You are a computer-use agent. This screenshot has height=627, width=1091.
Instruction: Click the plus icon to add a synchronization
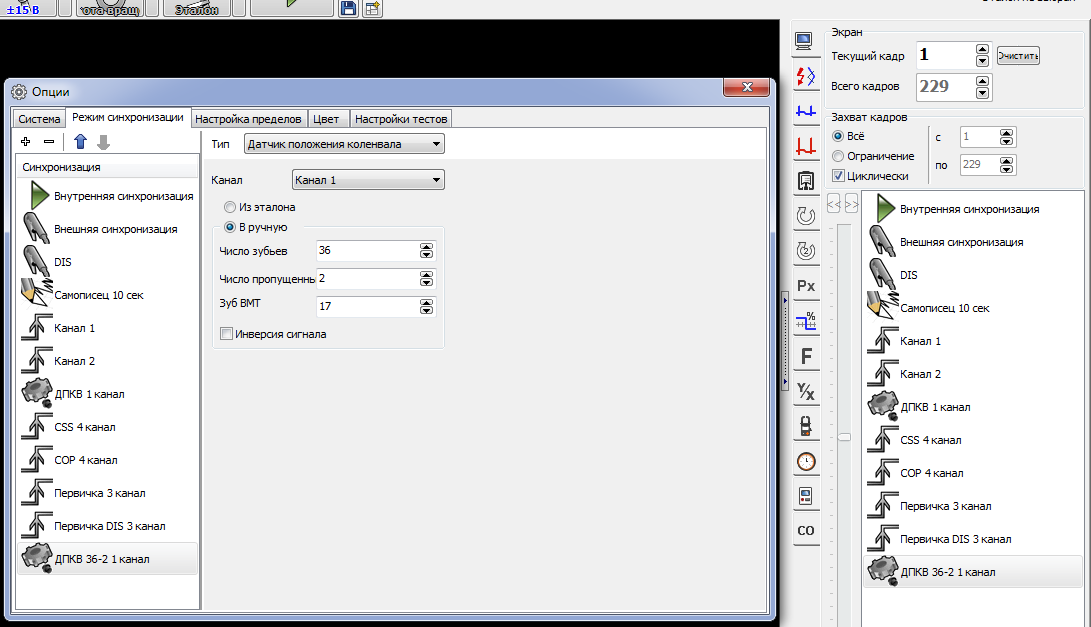point(26,142)
